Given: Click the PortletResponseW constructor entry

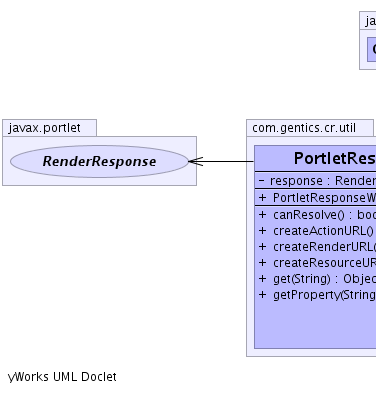Looking at the screenshot, I should [x=315, y=198].
